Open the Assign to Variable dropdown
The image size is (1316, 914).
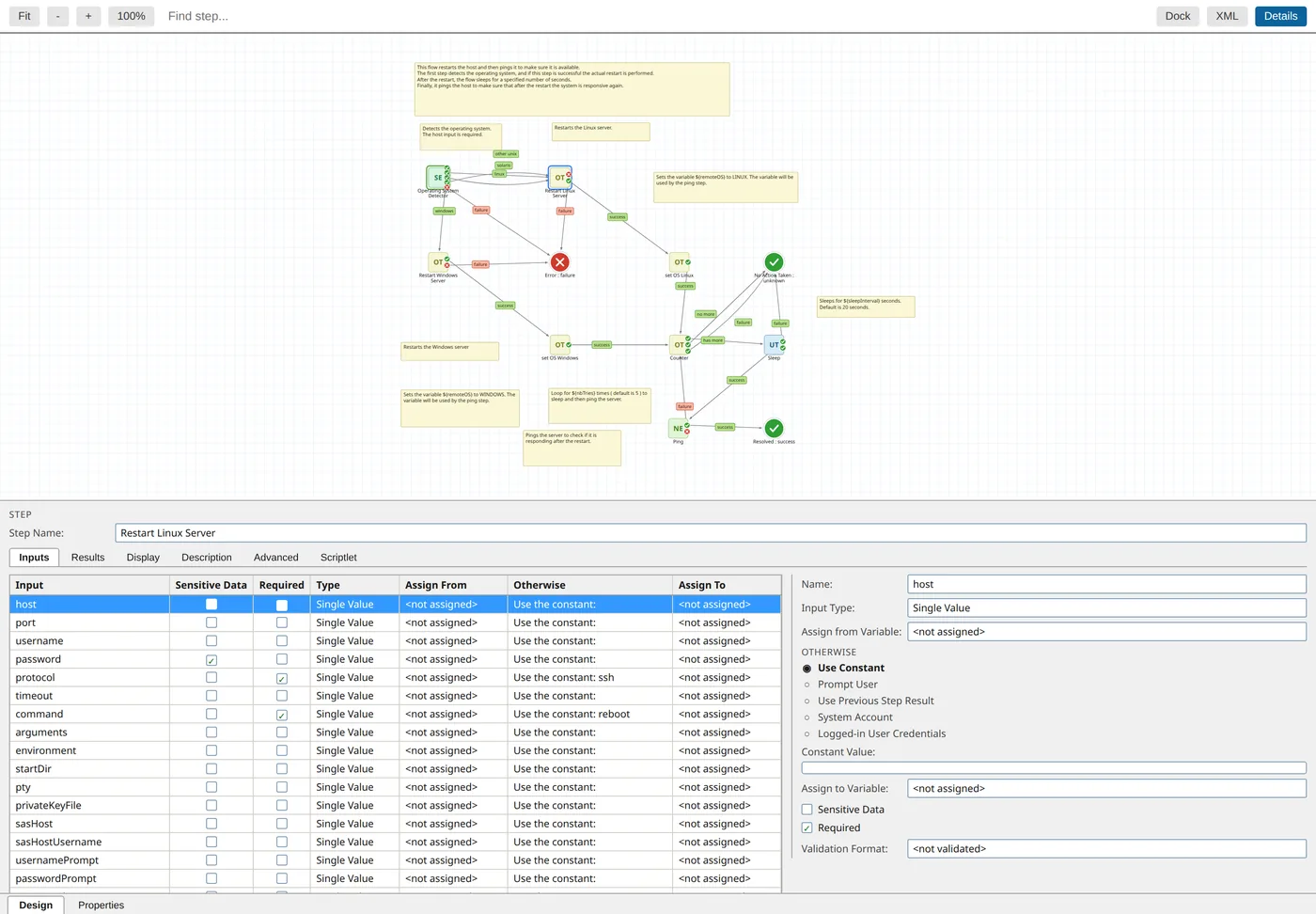click(1106, 789)
